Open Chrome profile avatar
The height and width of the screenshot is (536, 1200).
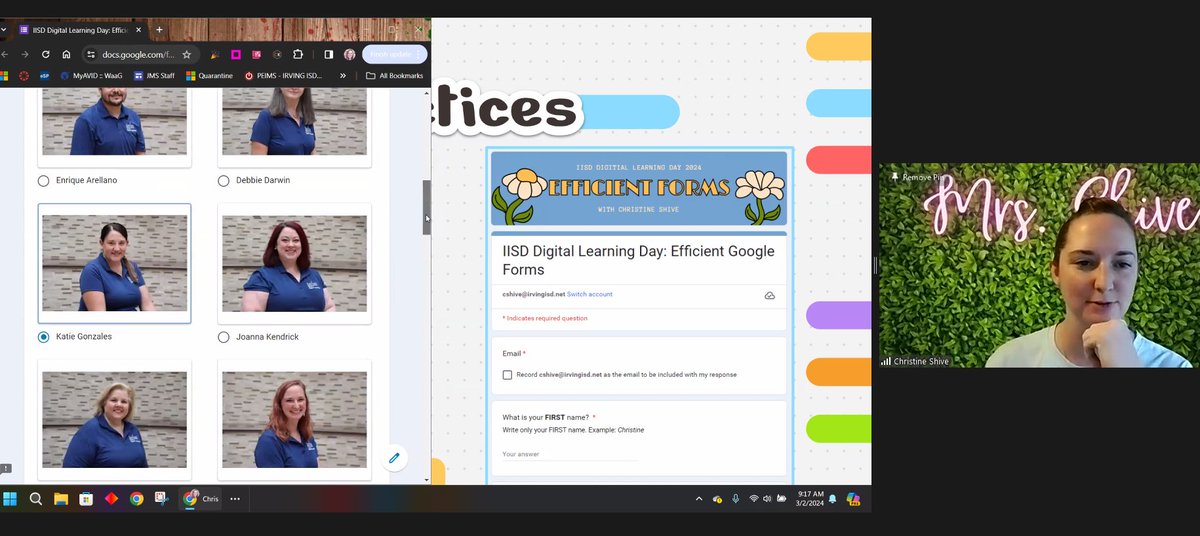[350, 54]
